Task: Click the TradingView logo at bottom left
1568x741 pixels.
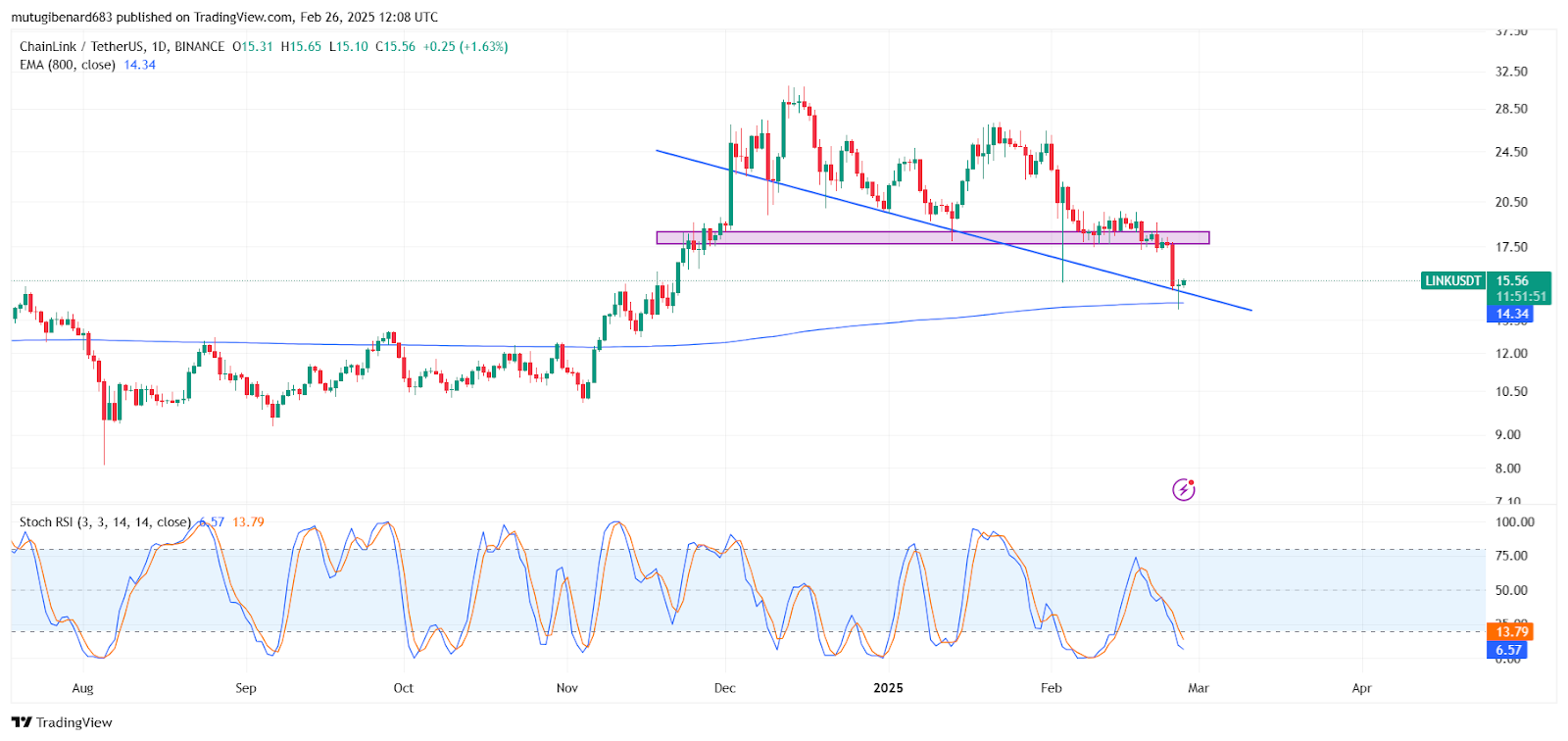Action: pos(62,722)
